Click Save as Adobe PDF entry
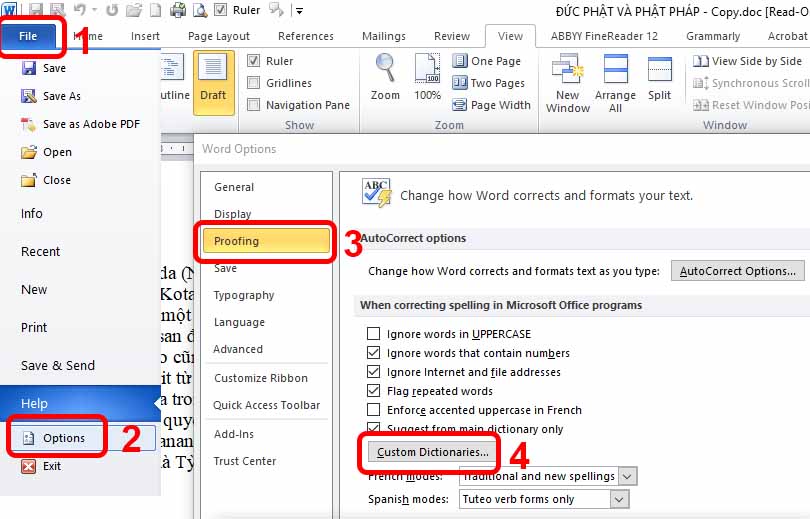 click(x=81, y=124)
